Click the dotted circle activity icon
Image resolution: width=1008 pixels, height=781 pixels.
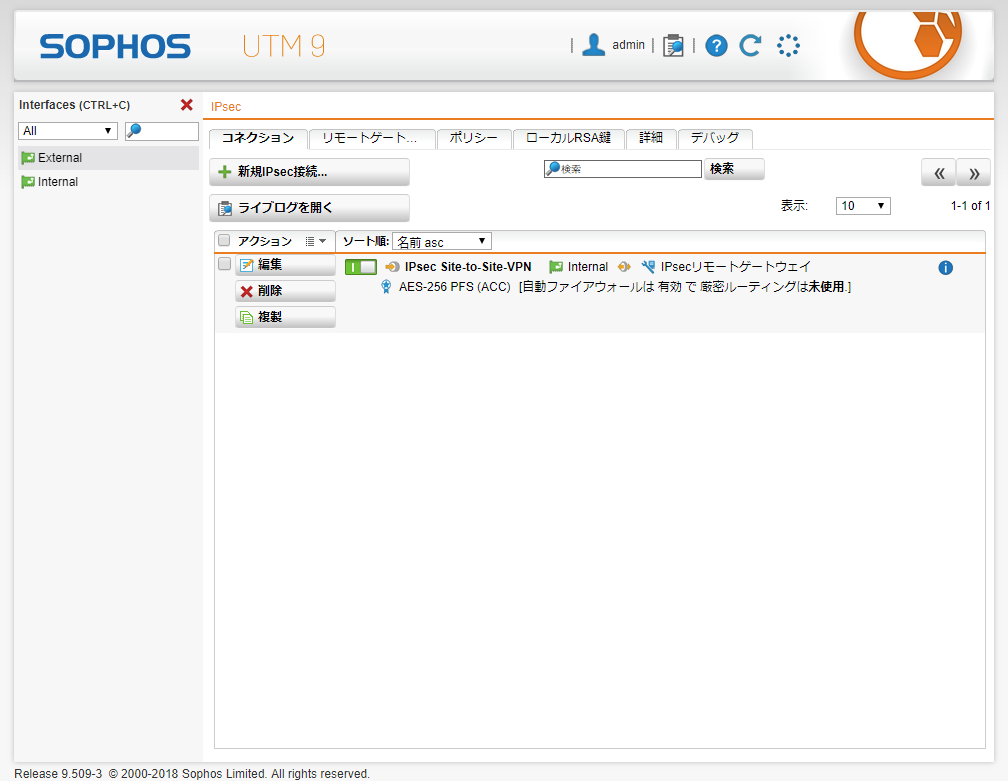click(x=788, y=45)
